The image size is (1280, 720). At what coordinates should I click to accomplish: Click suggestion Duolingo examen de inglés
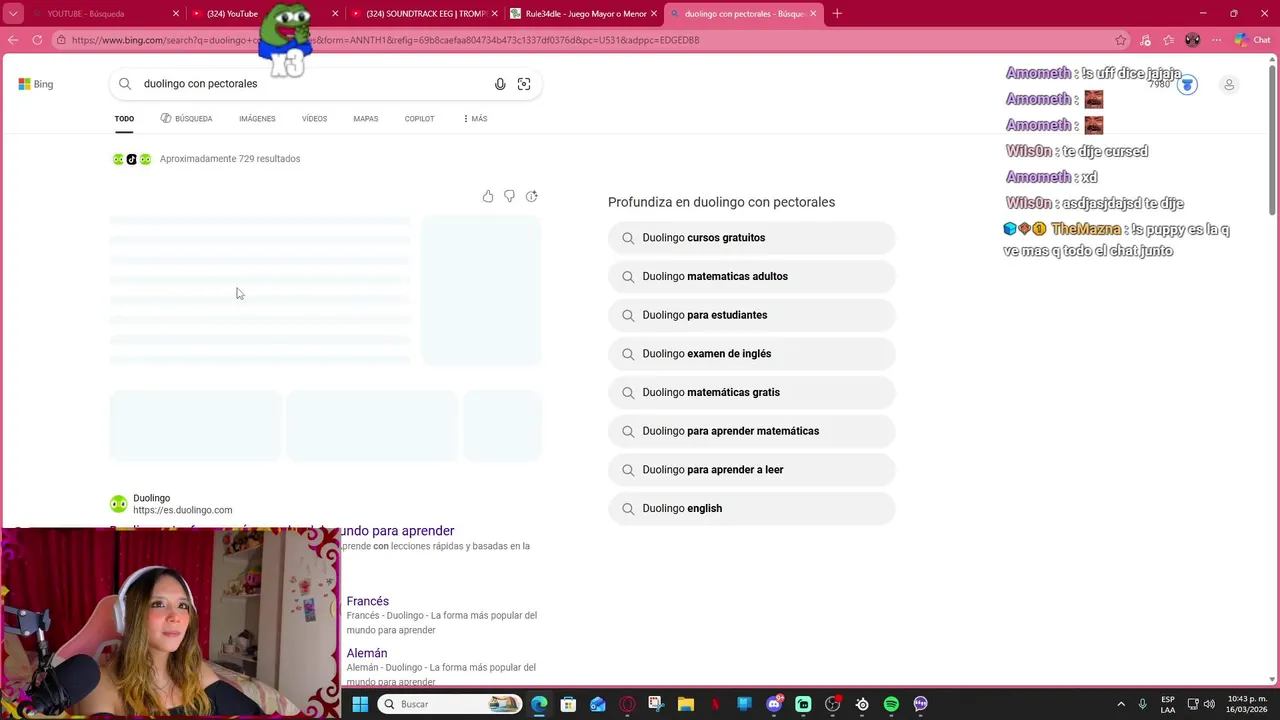pyautogui.click(x=751, y=354)
